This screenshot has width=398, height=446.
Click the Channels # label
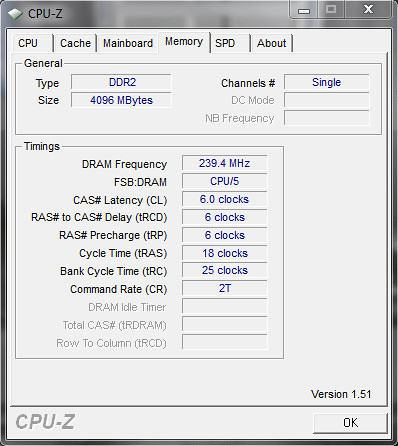coord(248,83)
